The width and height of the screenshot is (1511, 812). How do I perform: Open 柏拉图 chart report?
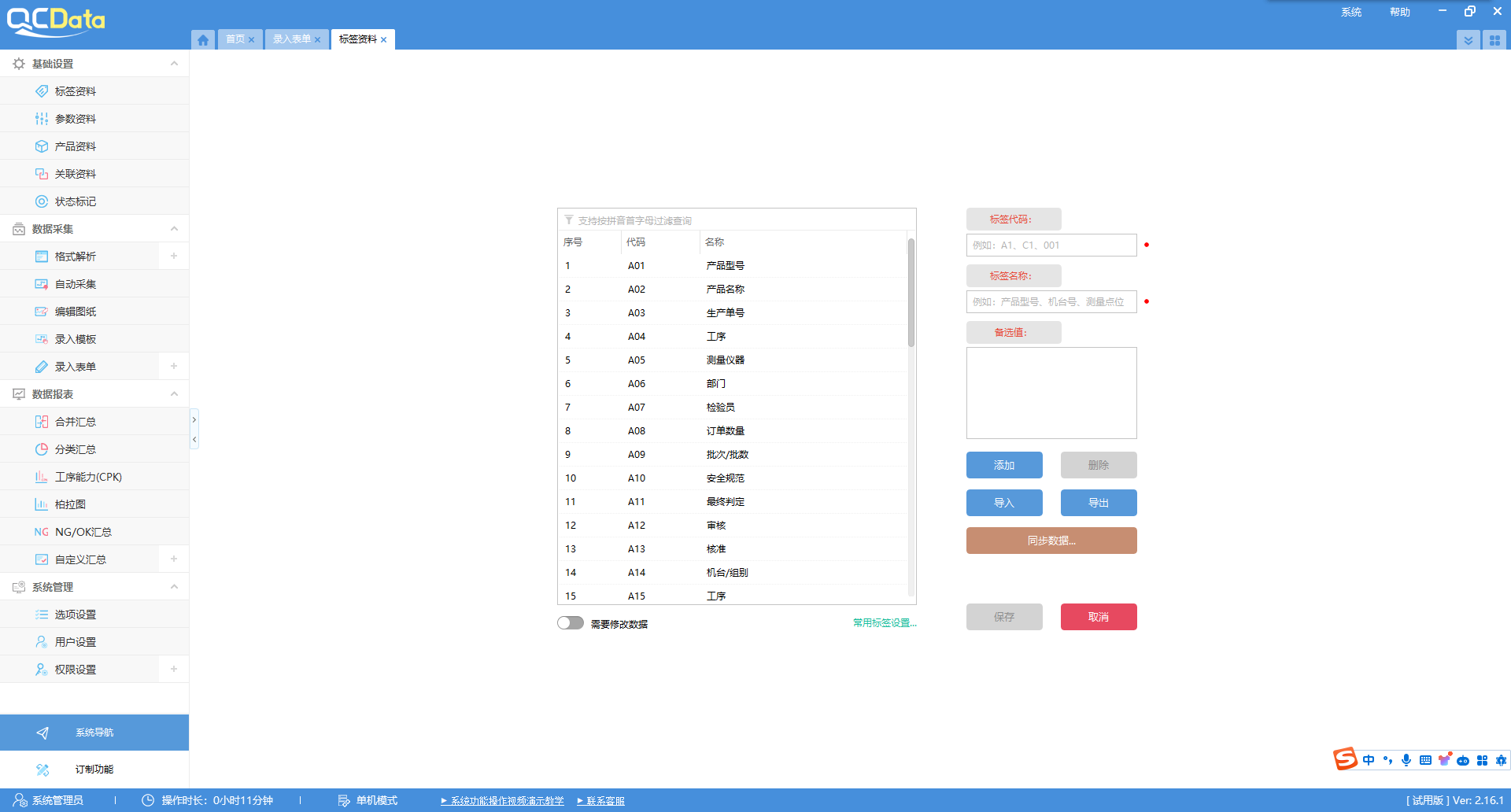click(70, 504)
